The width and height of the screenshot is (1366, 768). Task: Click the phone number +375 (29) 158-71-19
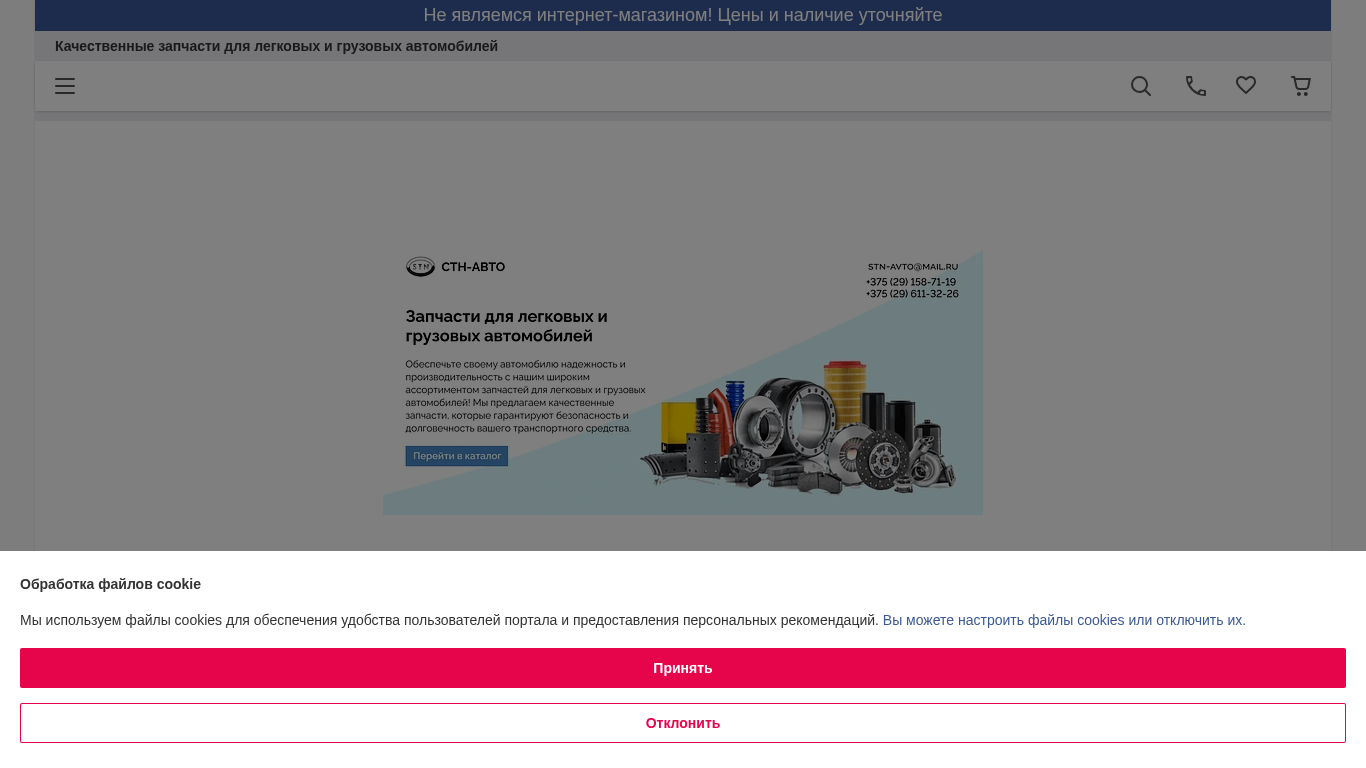(911, 282)
